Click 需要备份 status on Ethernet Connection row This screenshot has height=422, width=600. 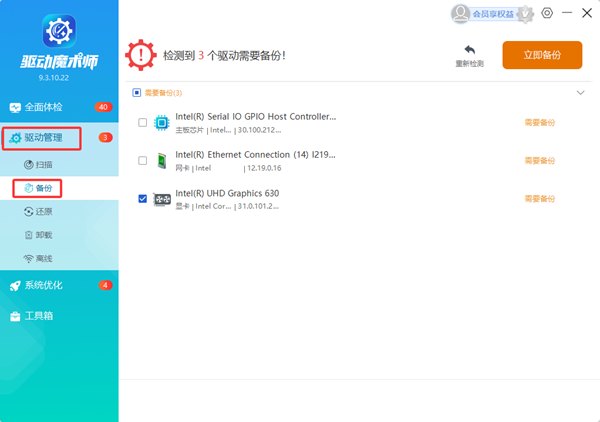pos(540,161)
